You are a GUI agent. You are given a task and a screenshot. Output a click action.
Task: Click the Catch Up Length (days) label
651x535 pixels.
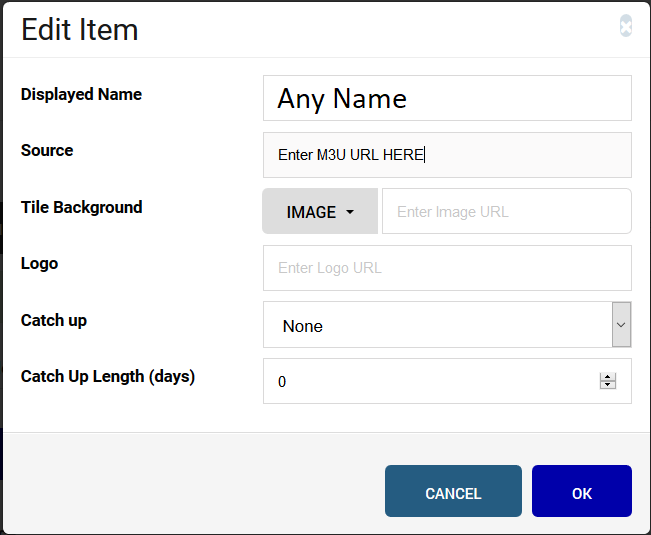coord(108,377)
